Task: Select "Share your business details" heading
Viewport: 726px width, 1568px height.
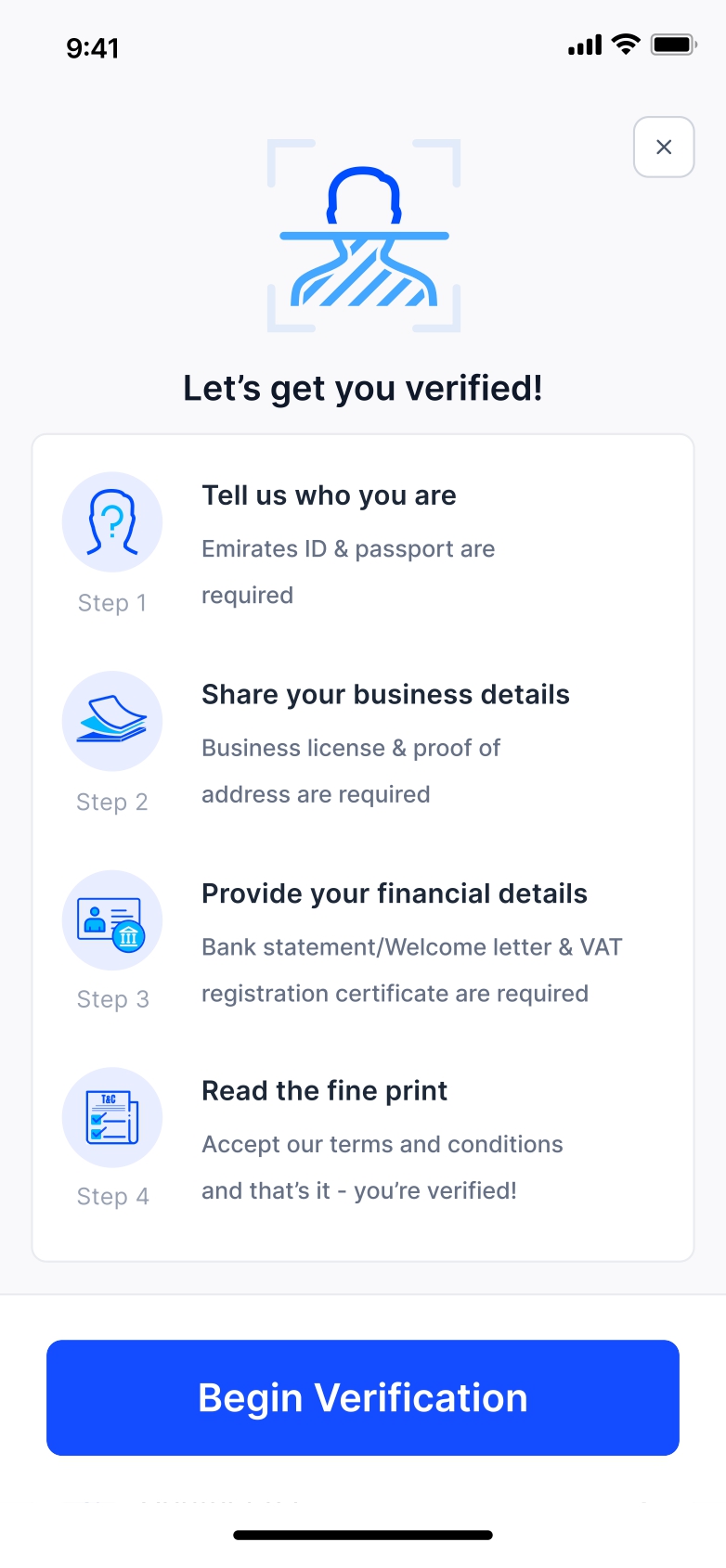Action: click(x=385, y=695)
